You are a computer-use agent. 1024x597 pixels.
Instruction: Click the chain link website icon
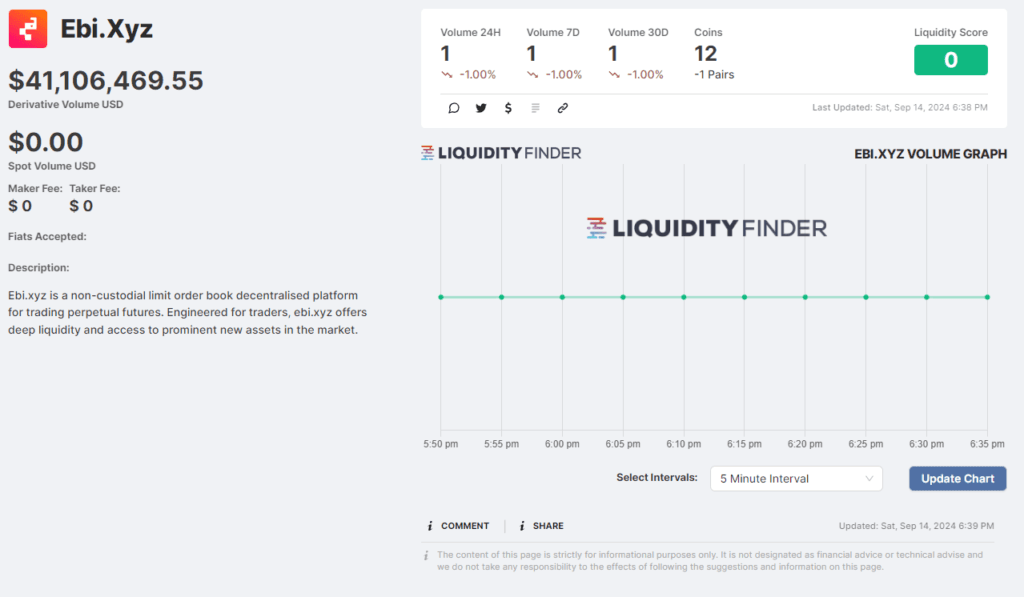[563, 108]
